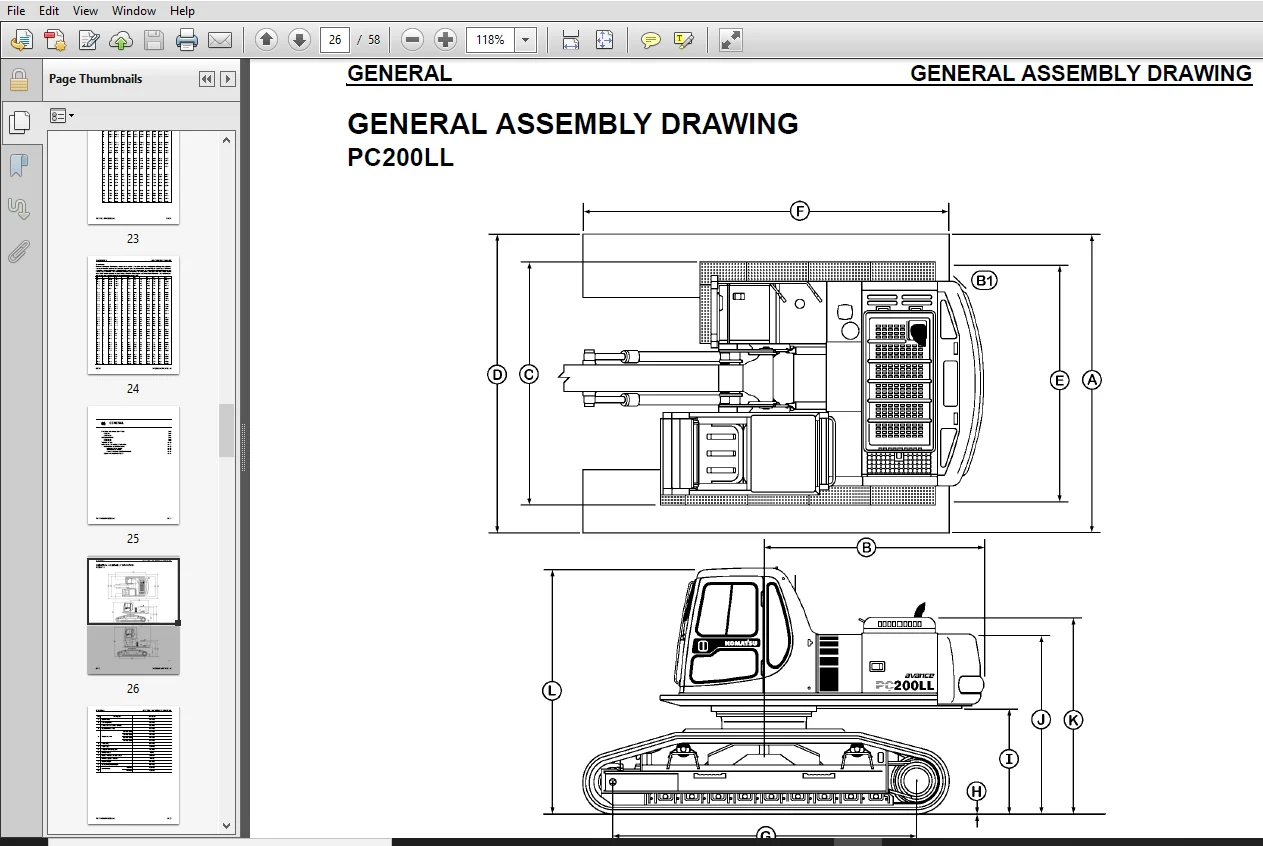Open the Bookmarks panel
The width and height of the screenshot is (1263, 846).
[x=19, y=165]
